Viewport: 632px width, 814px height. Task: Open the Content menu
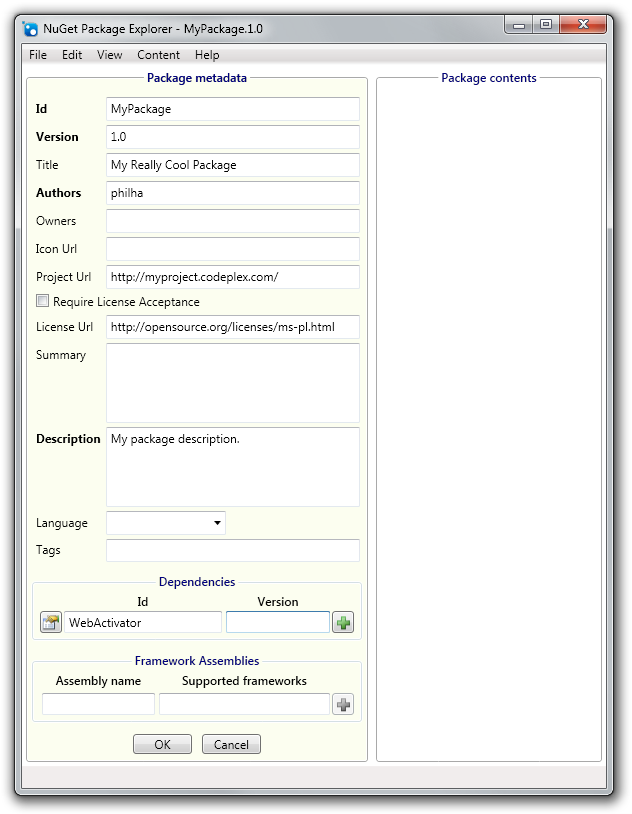pyautogui.click(x=158, y=55)
